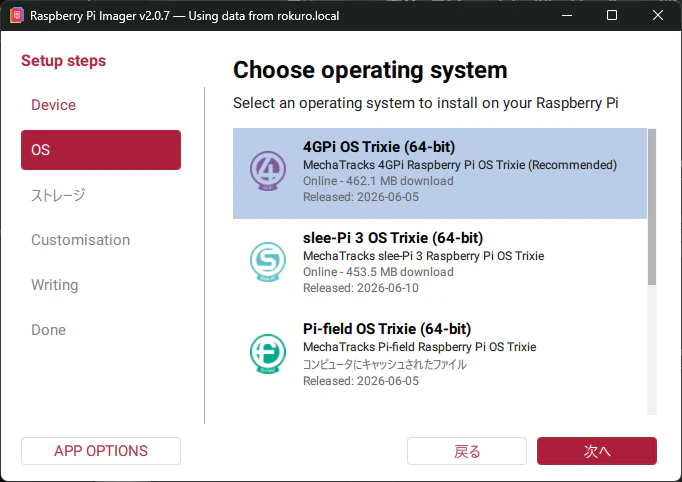Click the green Pi-field OS logo icon
Viewport: 682px width, 482px height.
tap(268, 353)
